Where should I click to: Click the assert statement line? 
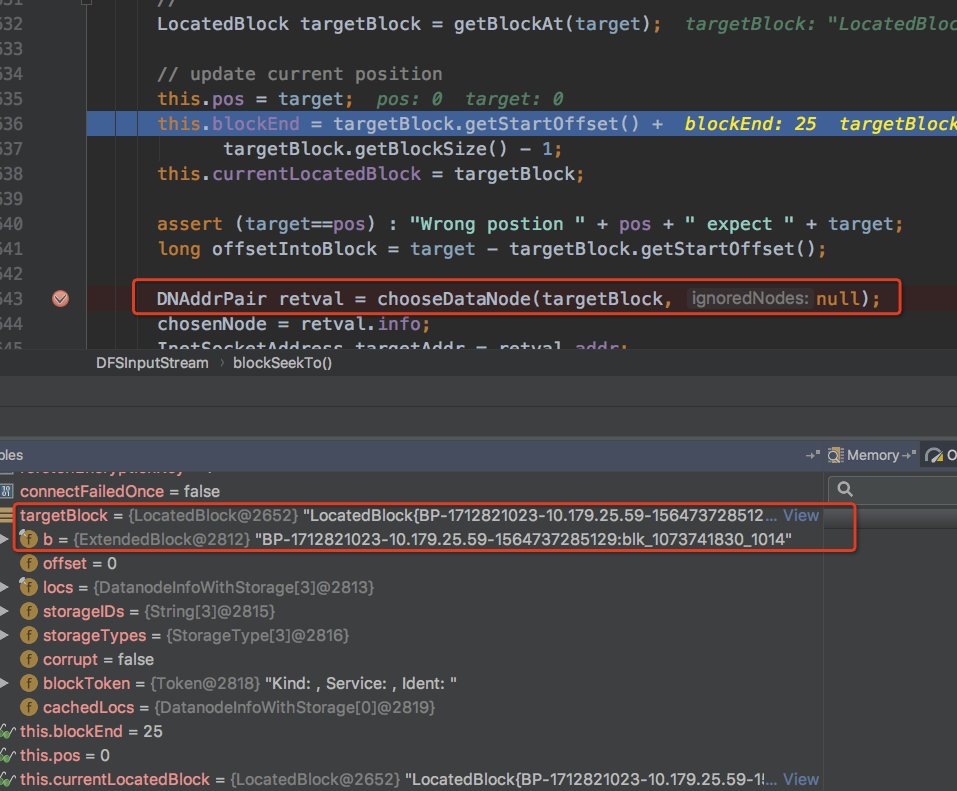pyautogui.click(x=530, y=224)
